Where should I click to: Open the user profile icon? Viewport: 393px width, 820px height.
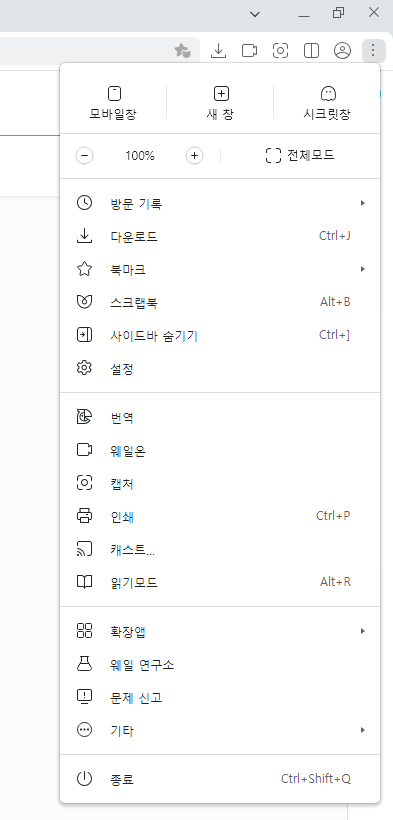[342, 51]
